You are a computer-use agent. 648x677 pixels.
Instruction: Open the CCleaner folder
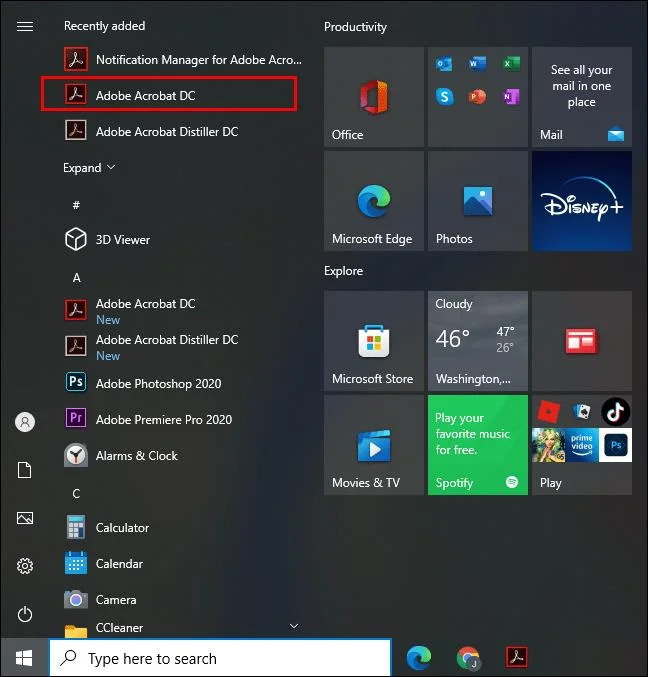(104, 628)
